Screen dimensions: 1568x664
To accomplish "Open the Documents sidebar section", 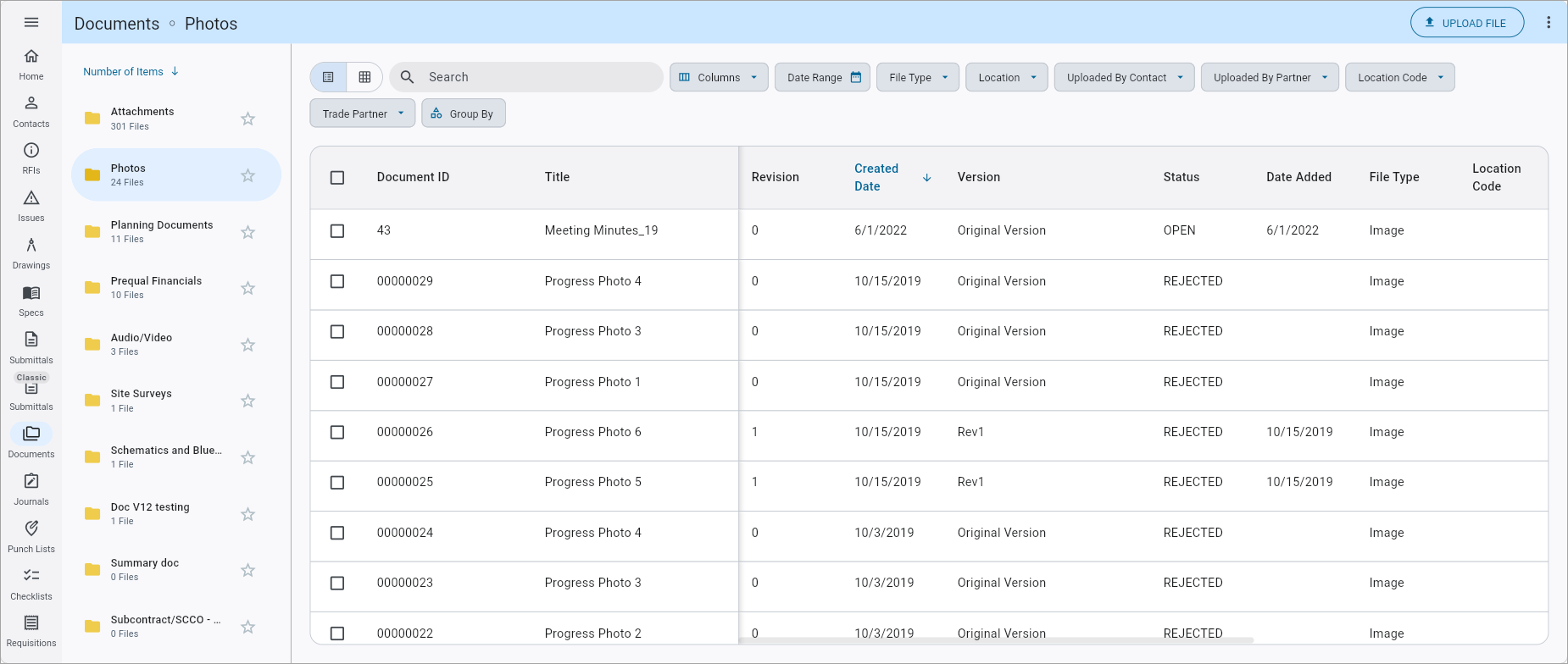I will [x=31, y=442].
